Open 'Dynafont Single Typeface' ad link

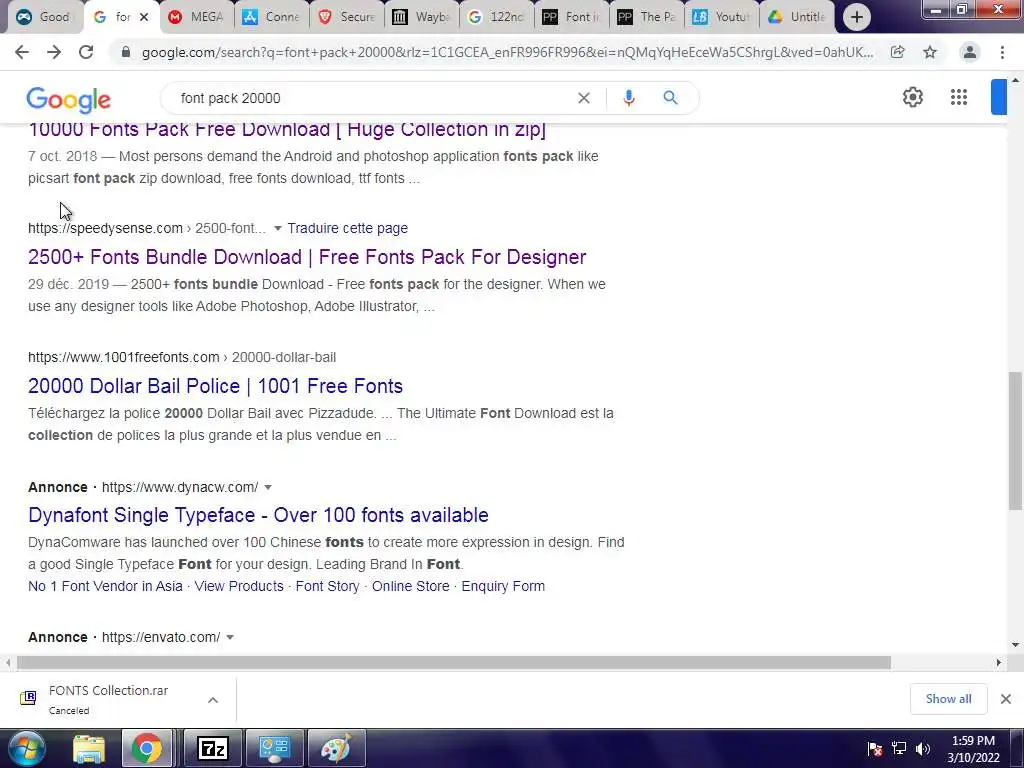[x=258, y=515]
